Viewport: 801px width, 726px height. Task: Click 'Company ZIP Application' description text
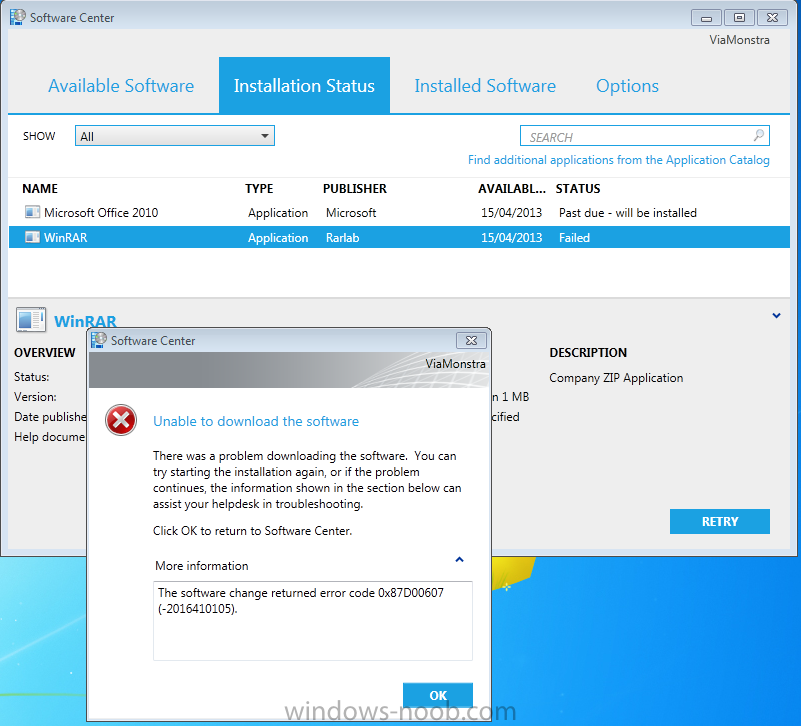[x=616, y=378]
